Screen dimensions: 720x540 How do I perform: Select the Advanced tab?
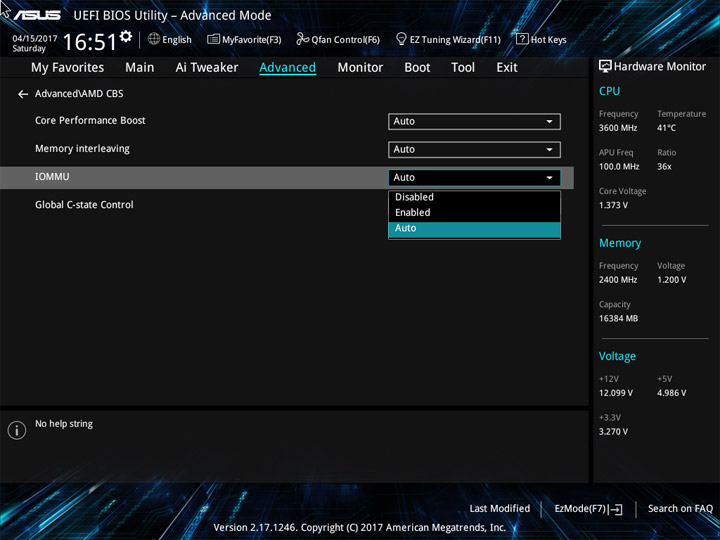tap(287, 68)
